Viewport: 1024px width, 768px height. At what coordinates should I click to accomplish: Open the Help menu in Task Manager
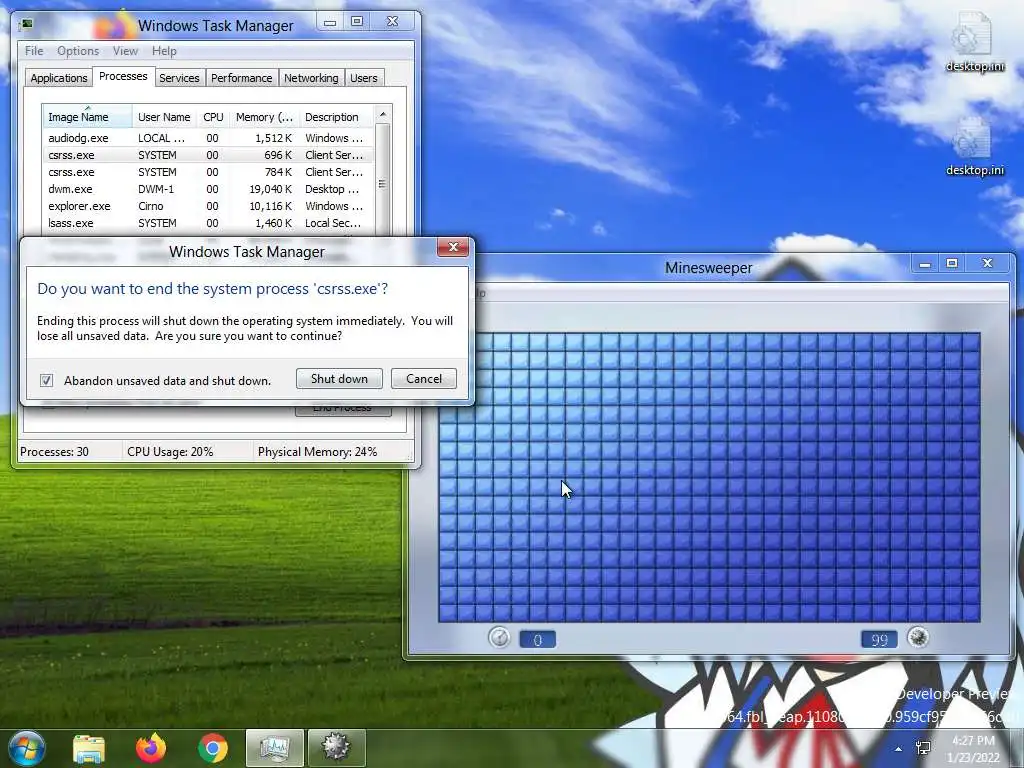(x=164, y=51)
